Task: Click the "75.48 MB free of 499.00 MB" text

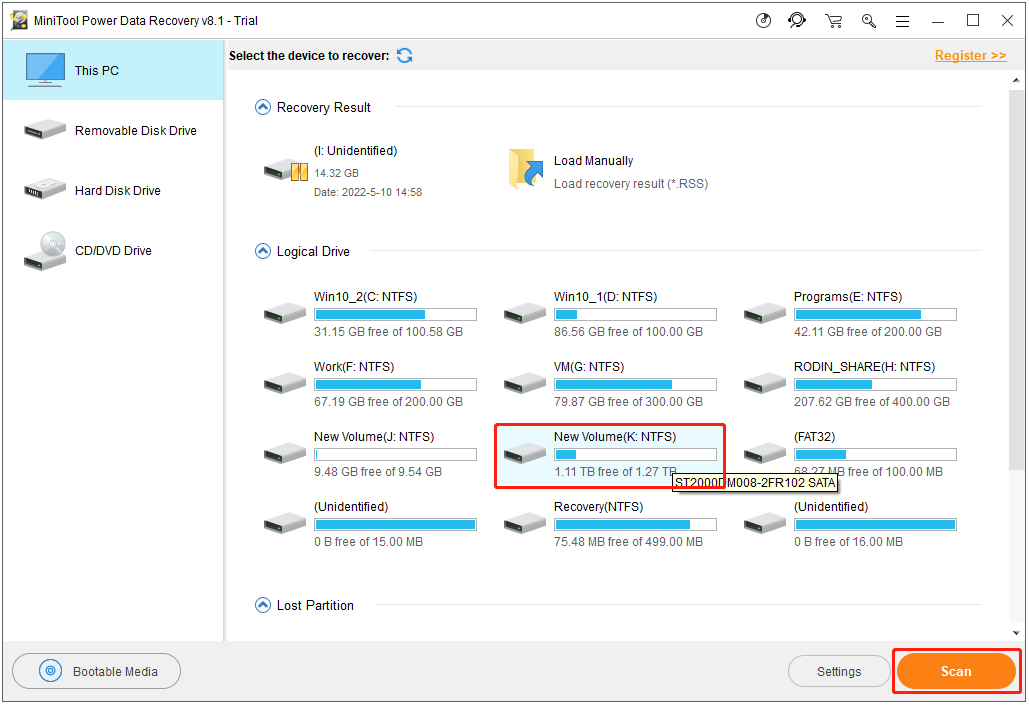Action: [628, 542]
